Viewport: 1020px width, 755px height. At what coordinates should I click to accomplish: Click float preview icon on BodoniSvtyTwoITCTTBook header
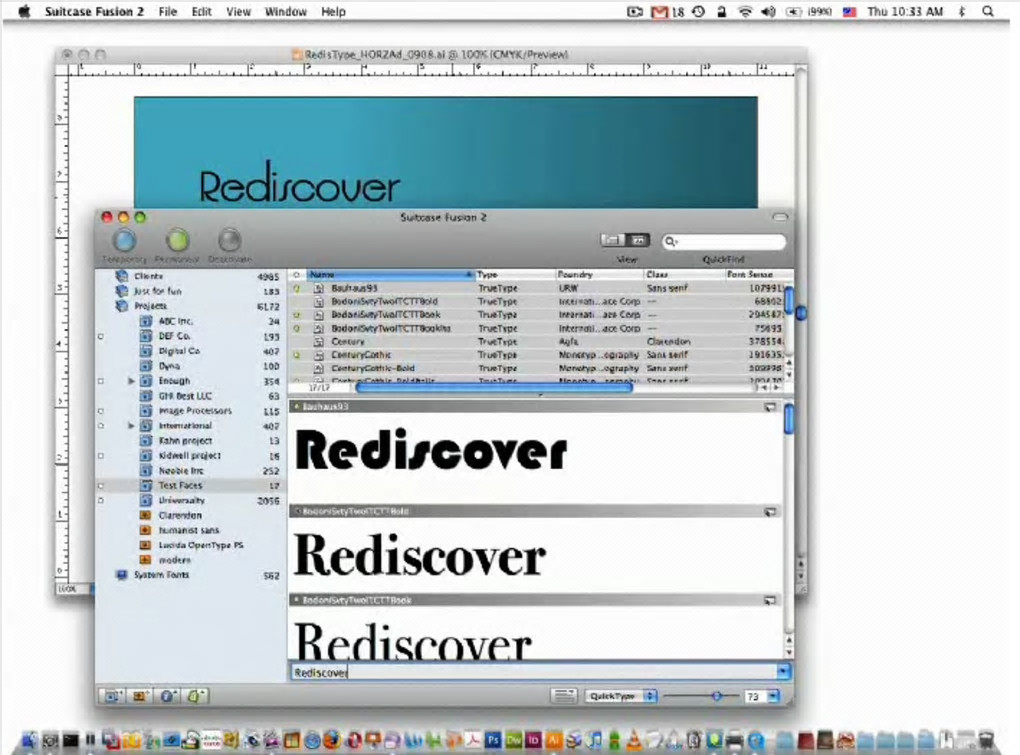pyautogui.click(x=770, y=600)
